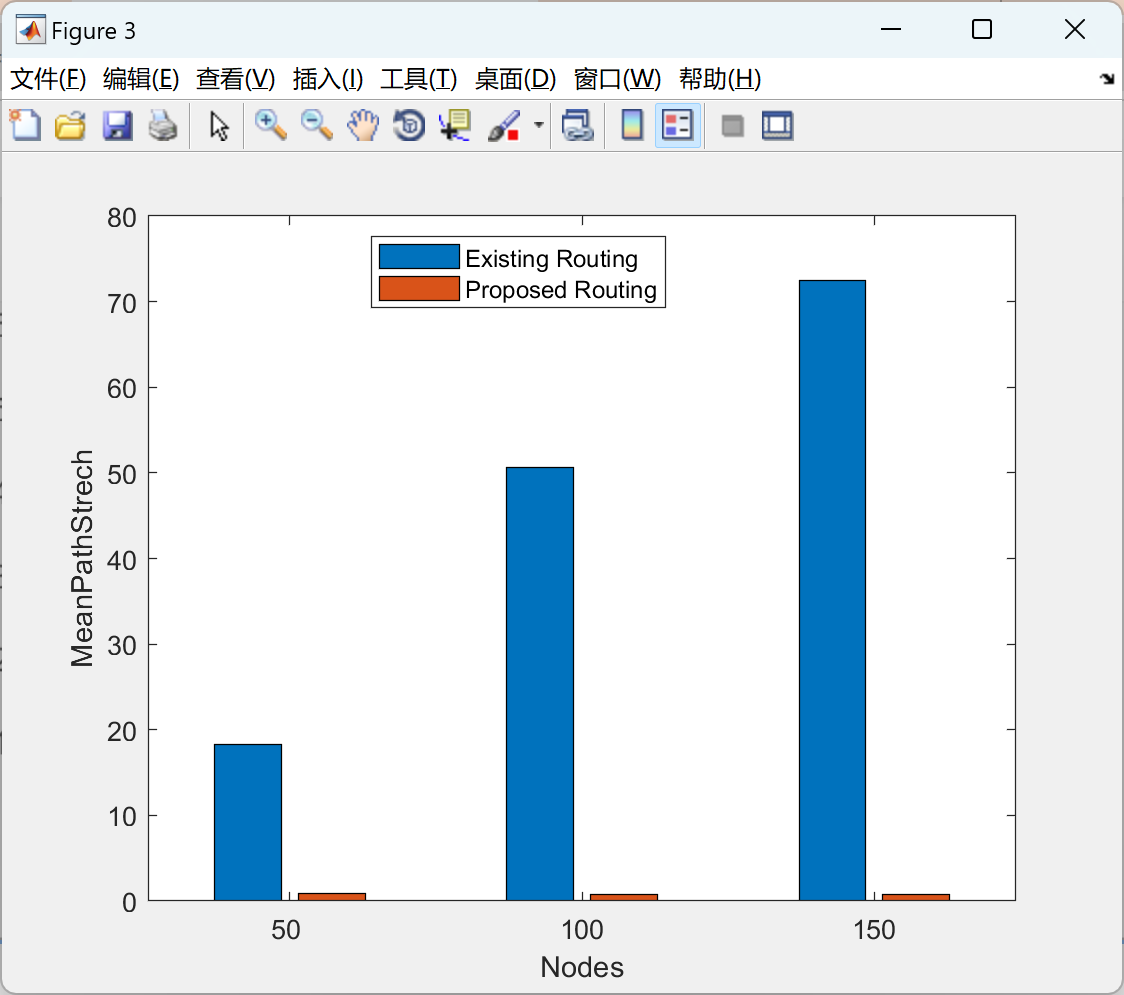Viewport: 1124px width, 995px height.
Task: Click the y-axis tick label 80
Action: [x=122, y=217]
